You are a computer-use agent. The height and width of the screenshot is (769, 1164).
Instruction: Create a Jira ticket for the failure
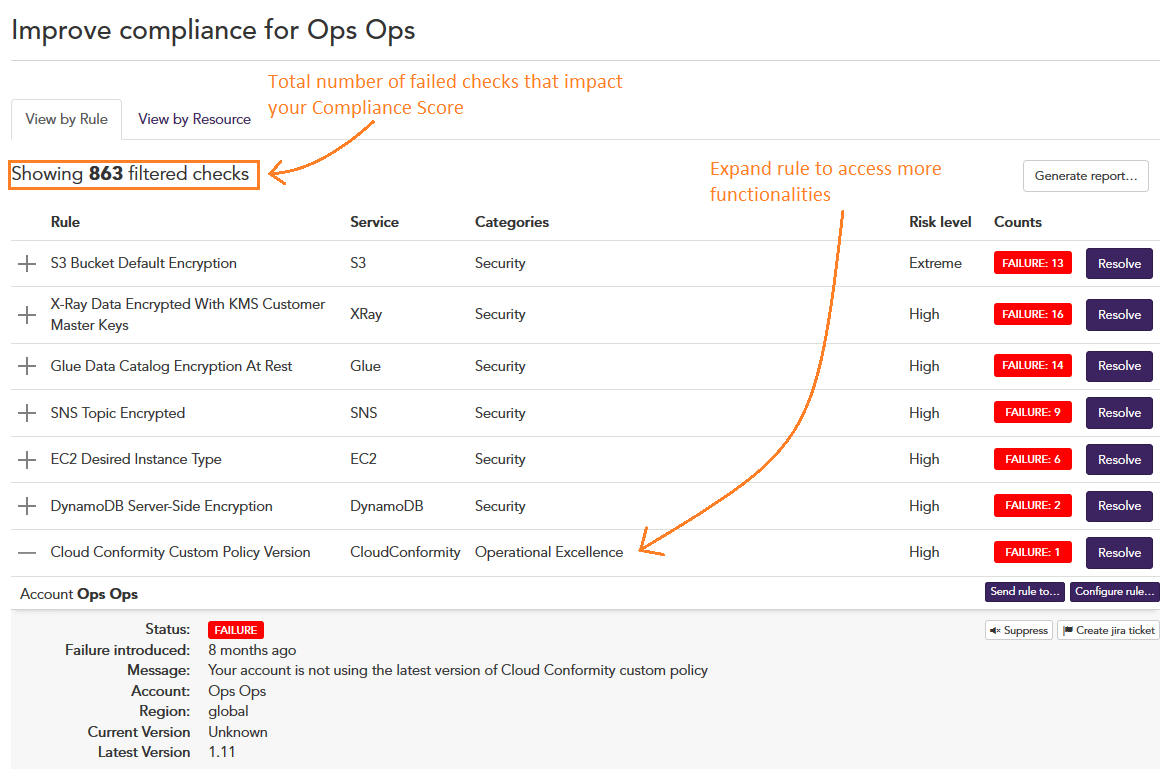tap(1108, 630)
